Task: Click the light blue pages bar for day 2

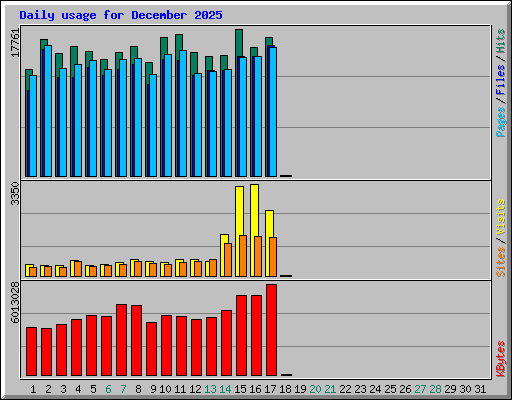Action: tap(48, 111)
